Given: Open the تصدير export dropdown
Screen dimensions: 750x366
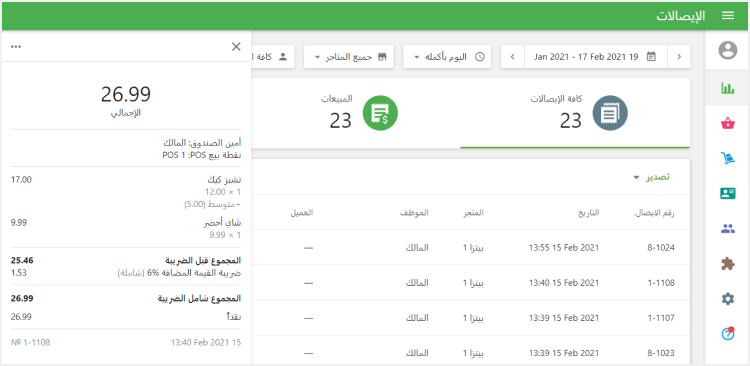Looking at the screenshot, I should click(651, 177).
